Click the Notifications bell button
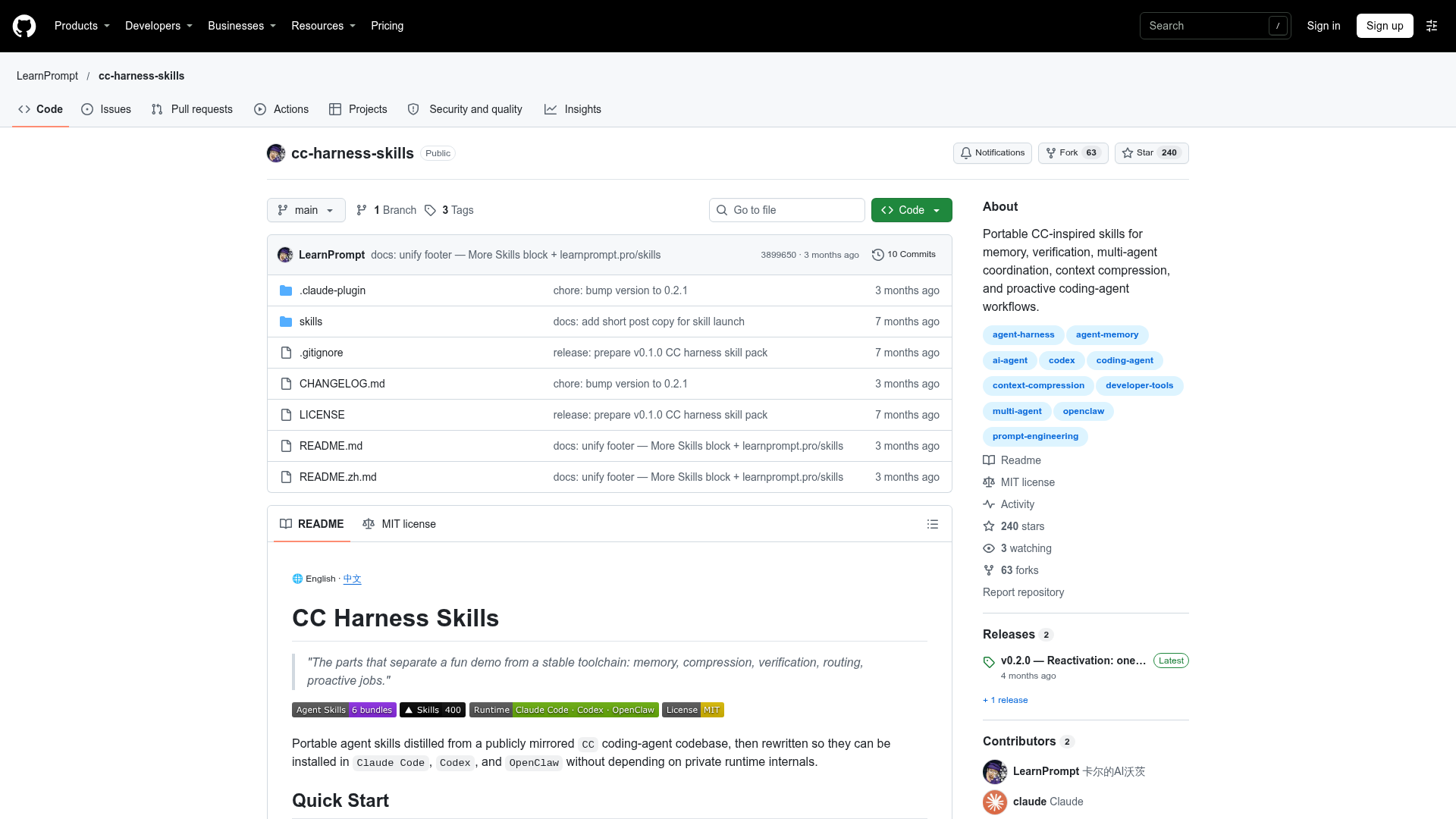Image resolution: width=1456 pixels, height=819 pixels. (992, 153)
